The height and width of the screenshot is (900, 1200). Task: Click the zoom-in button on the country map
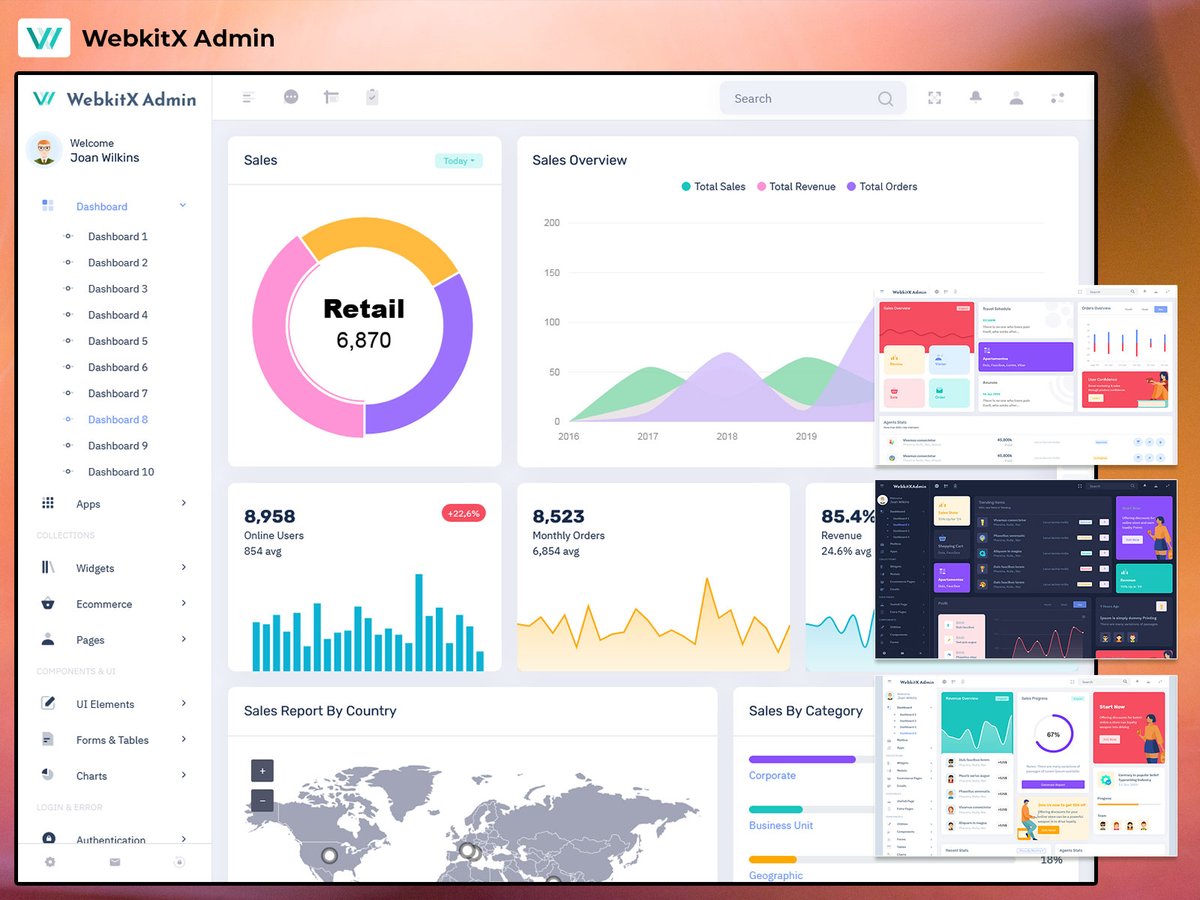pos(261,770)
